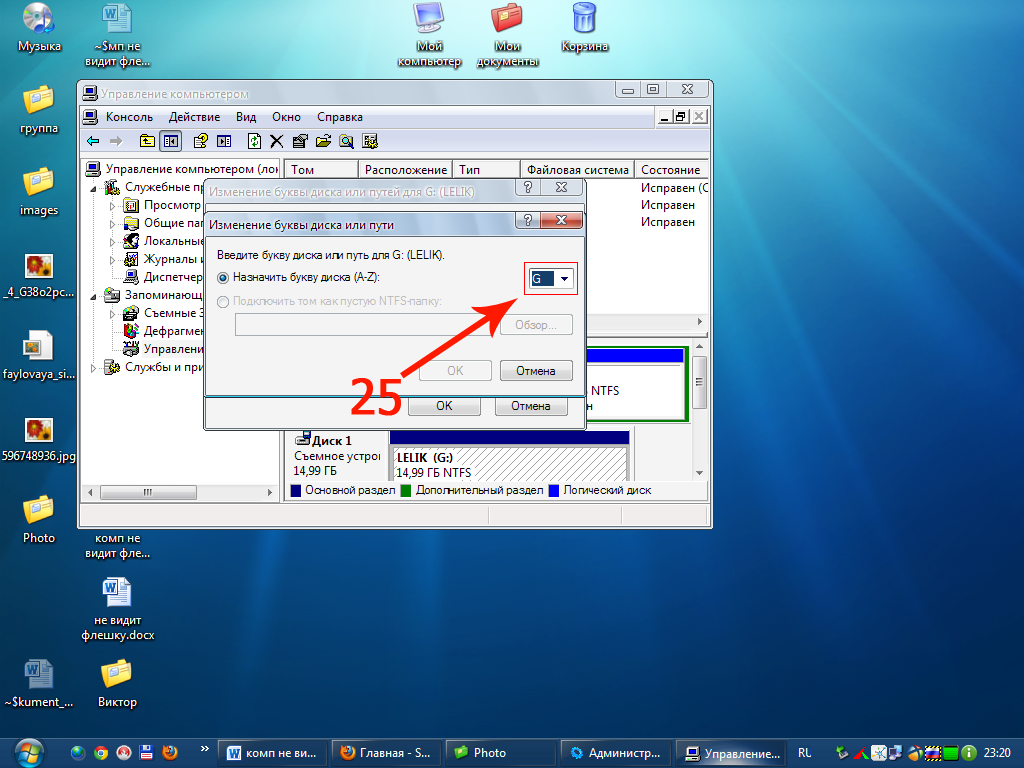Open the Windows Start button
1024x768 pixels.
click(x=29, y=753)
